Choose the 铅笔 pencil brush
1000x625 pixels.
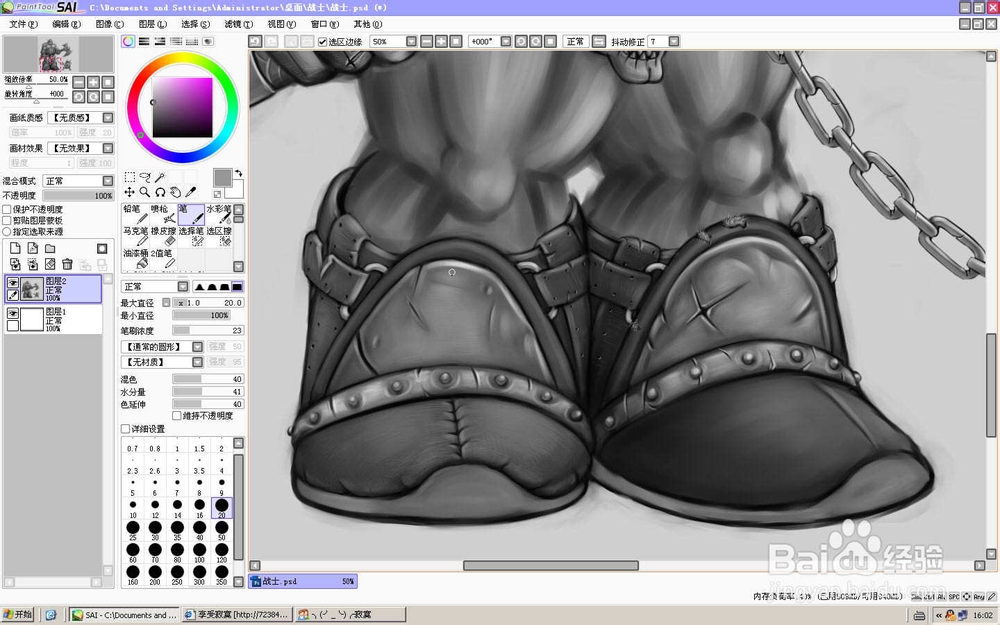[x=135, y=214]
